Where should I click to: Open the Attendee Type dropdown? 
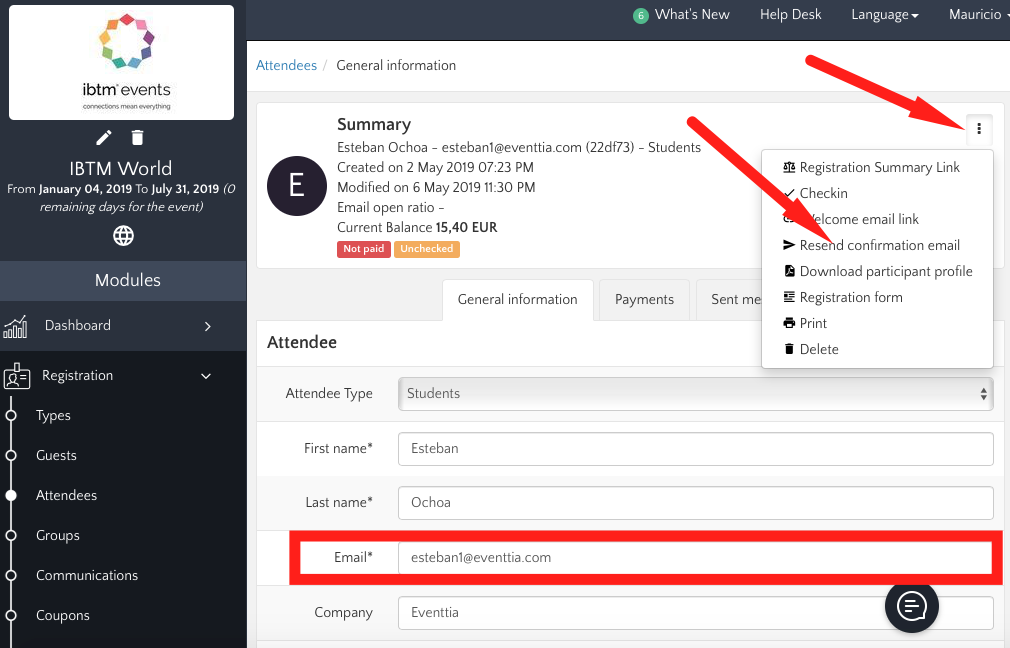(695, 394)
